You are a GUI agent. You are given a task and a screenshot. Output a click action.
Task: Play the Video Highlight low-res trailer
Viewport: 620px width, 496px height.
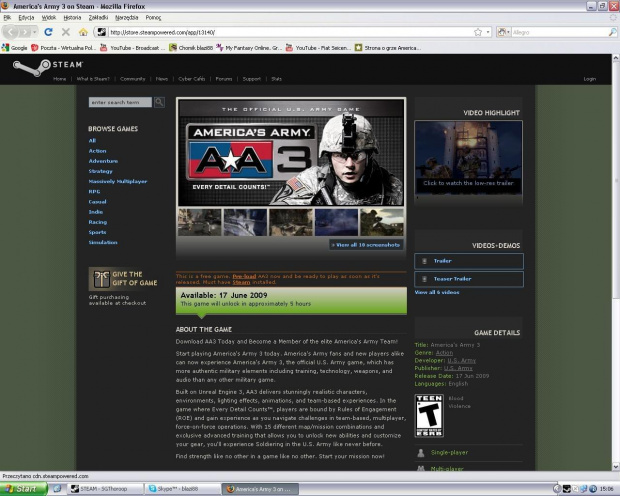pyautogui.click(x=469, y=158)
